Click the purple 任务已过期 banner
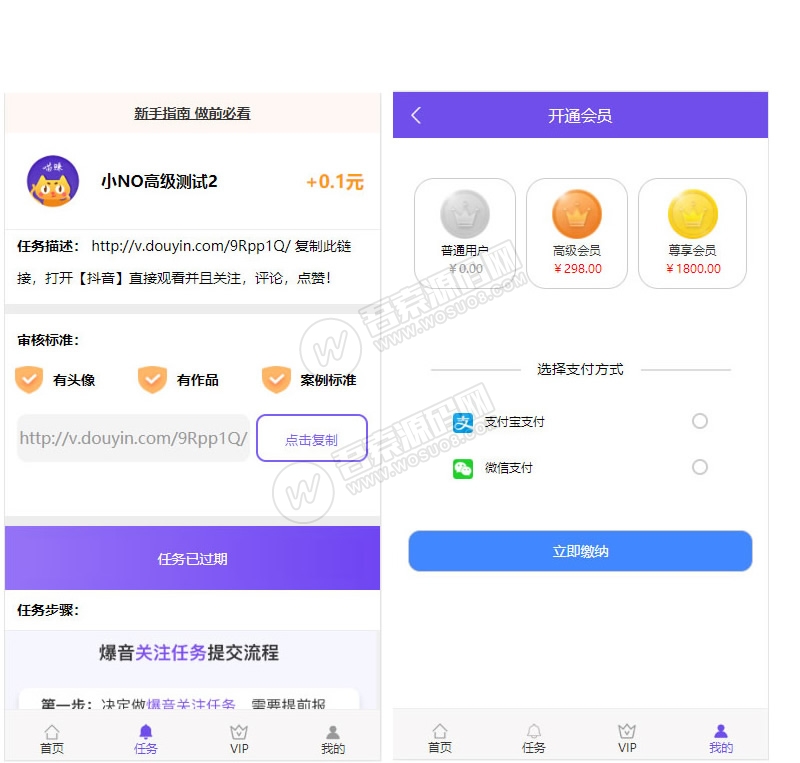This screenshot has height=763, width=800. click(192, 558)
